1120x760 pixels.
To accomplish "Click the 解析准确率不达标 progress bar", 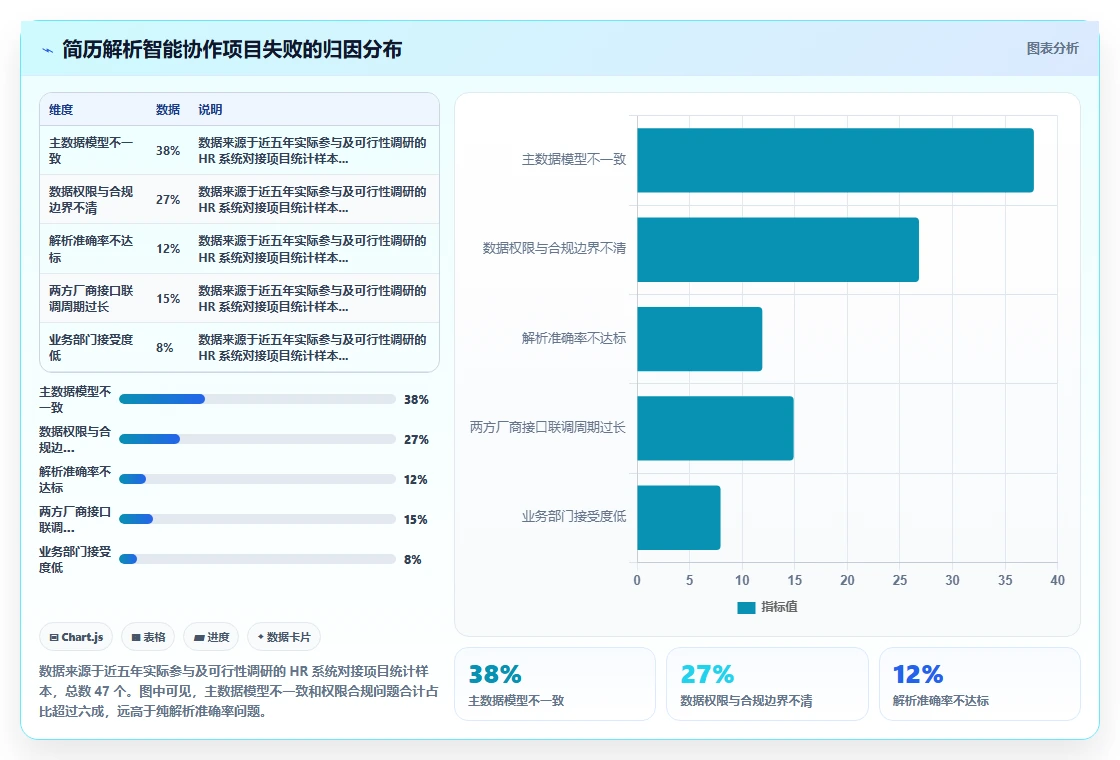I will (257, 479).
